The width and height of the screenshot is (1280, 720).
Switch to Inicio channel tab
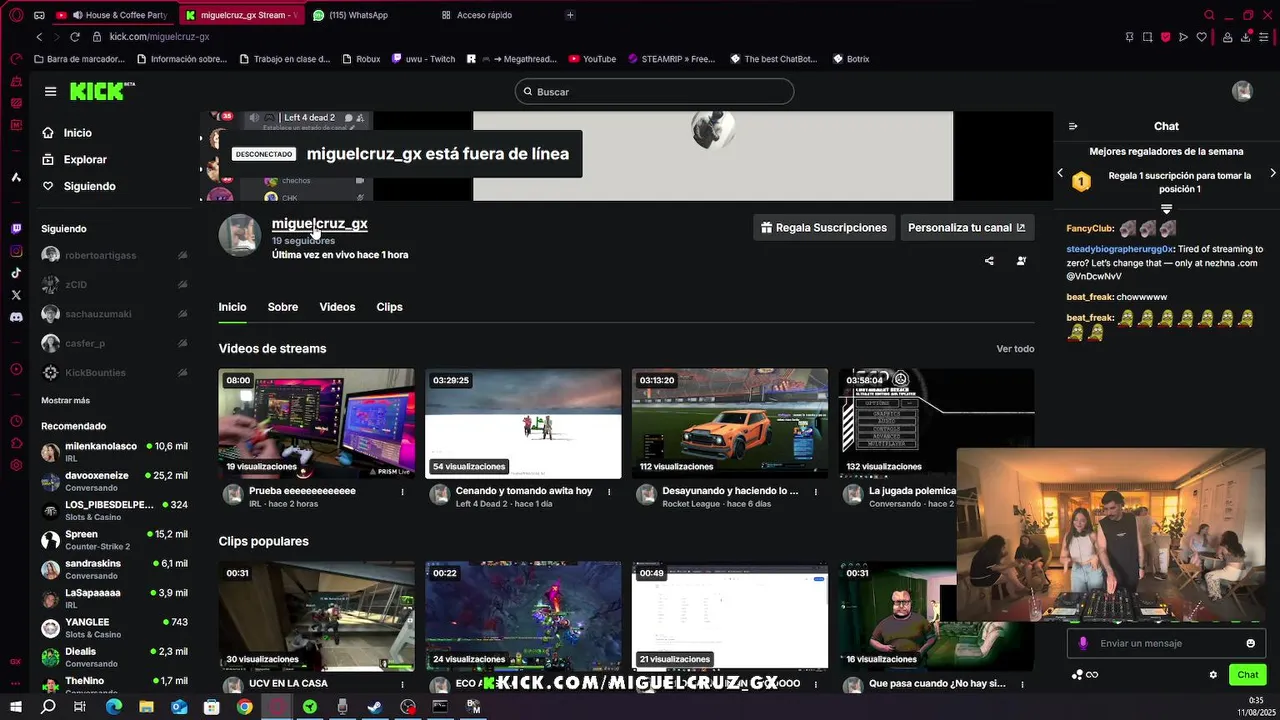(232, 307)
